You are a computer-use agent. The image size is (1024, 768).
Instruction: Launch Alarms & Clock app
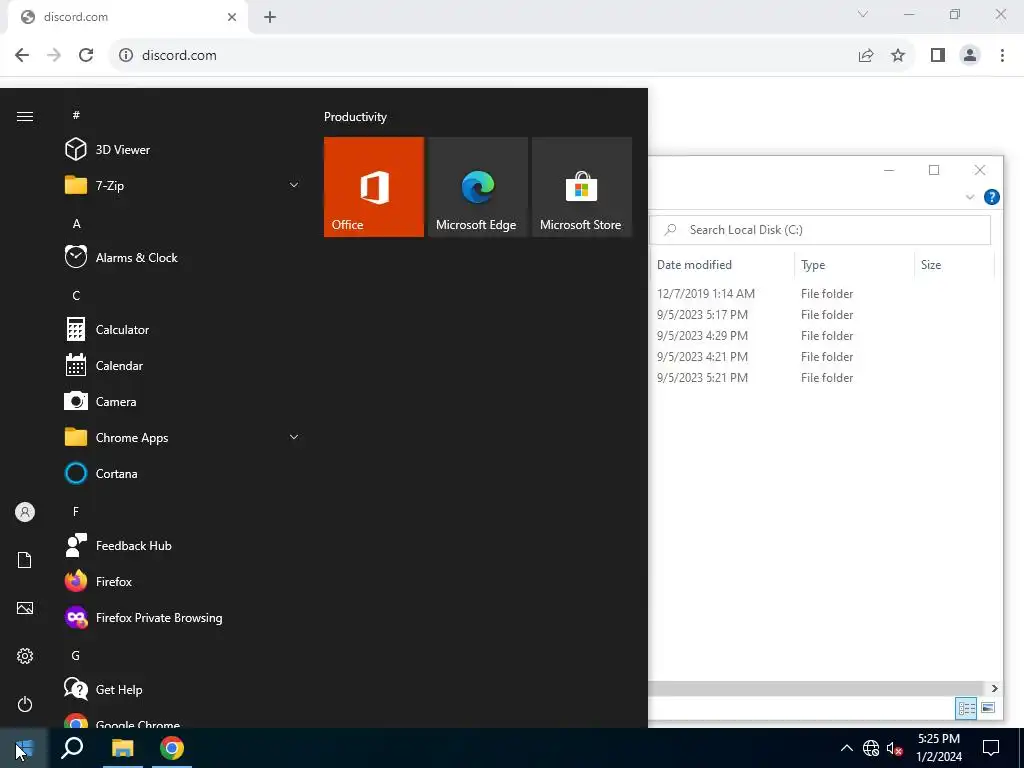[x=183, y=257]
